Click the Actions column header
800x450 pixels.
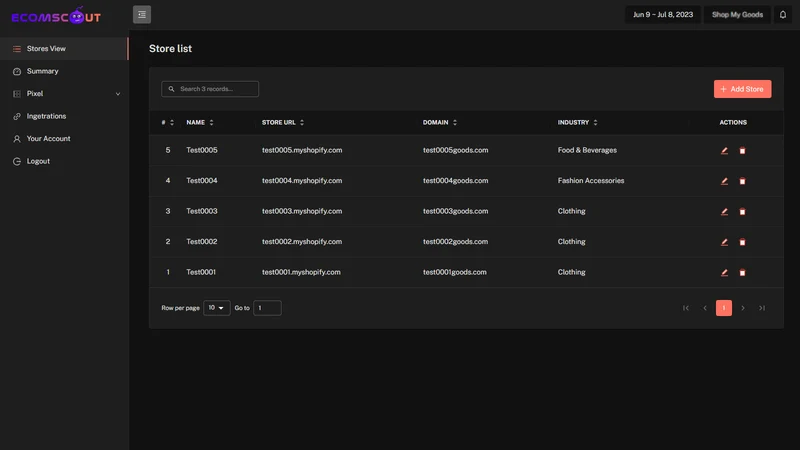click(x=733, y=122)
